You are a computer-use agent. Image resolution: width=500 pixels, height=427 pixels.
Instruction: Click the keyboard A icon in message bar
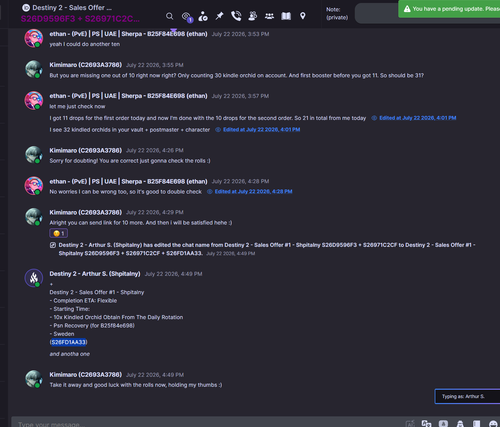tap(443, 424)
